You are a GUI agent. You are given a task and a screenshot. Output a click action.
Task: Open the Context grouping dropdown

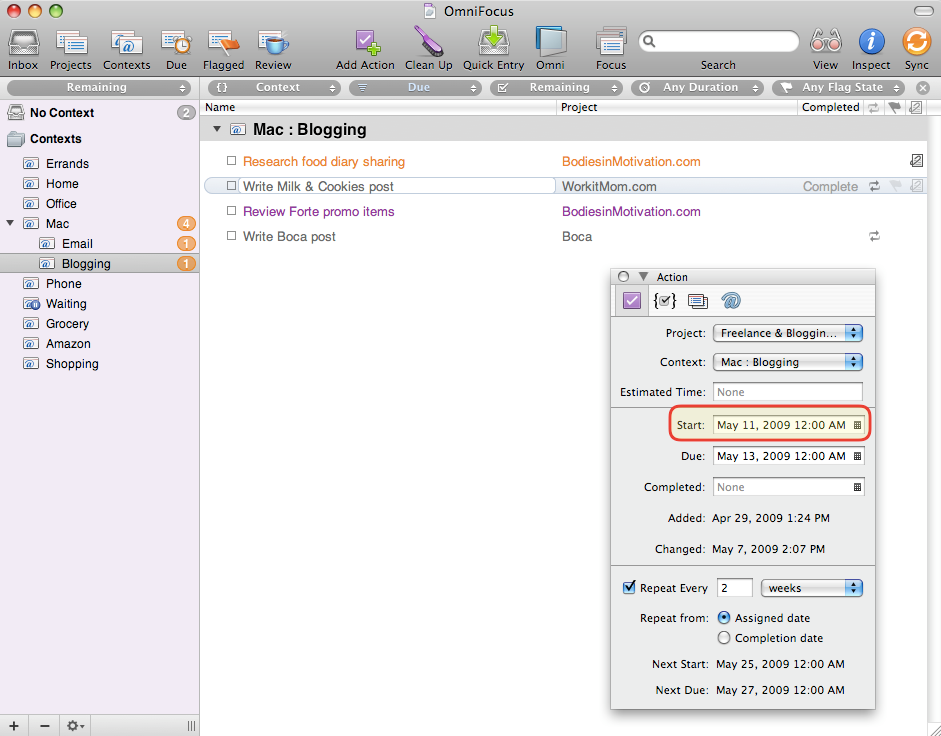[274, 88]
